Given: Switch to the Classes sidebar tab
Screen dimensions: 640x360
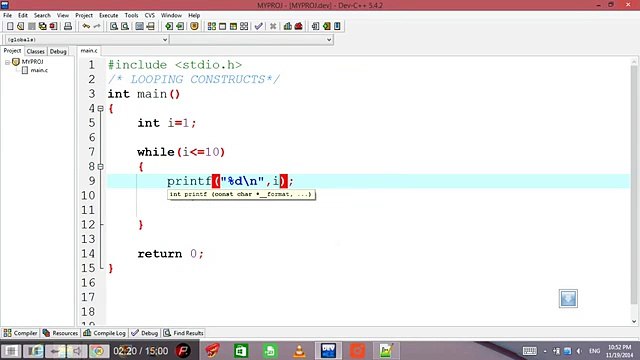Looking at the screenshot, I should [36, 51].
